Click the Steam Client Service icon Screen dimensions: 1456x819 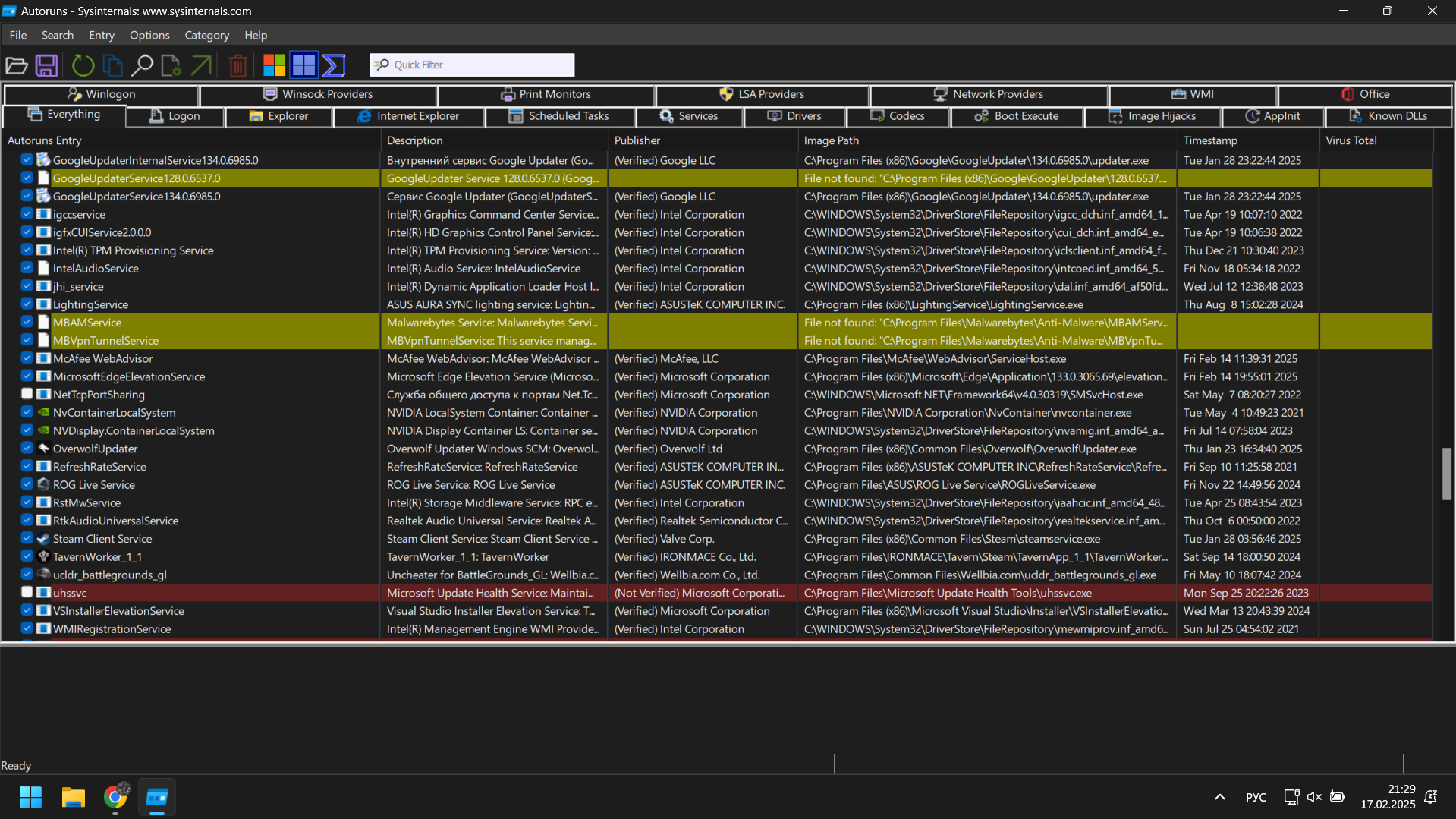43,539
